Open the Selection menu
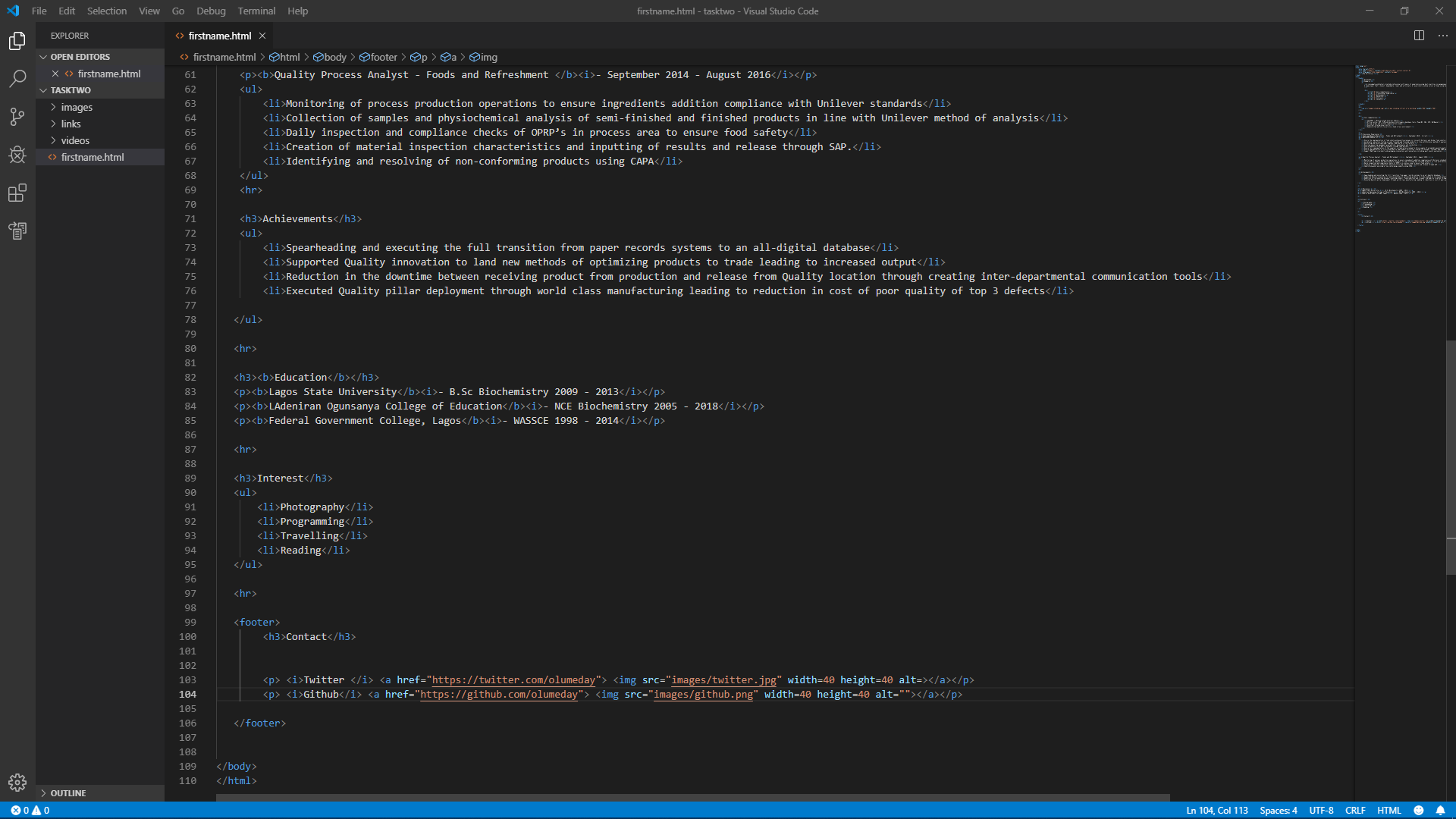The image size is (1456, 819). pyautogui.click(x=107, y=11)
